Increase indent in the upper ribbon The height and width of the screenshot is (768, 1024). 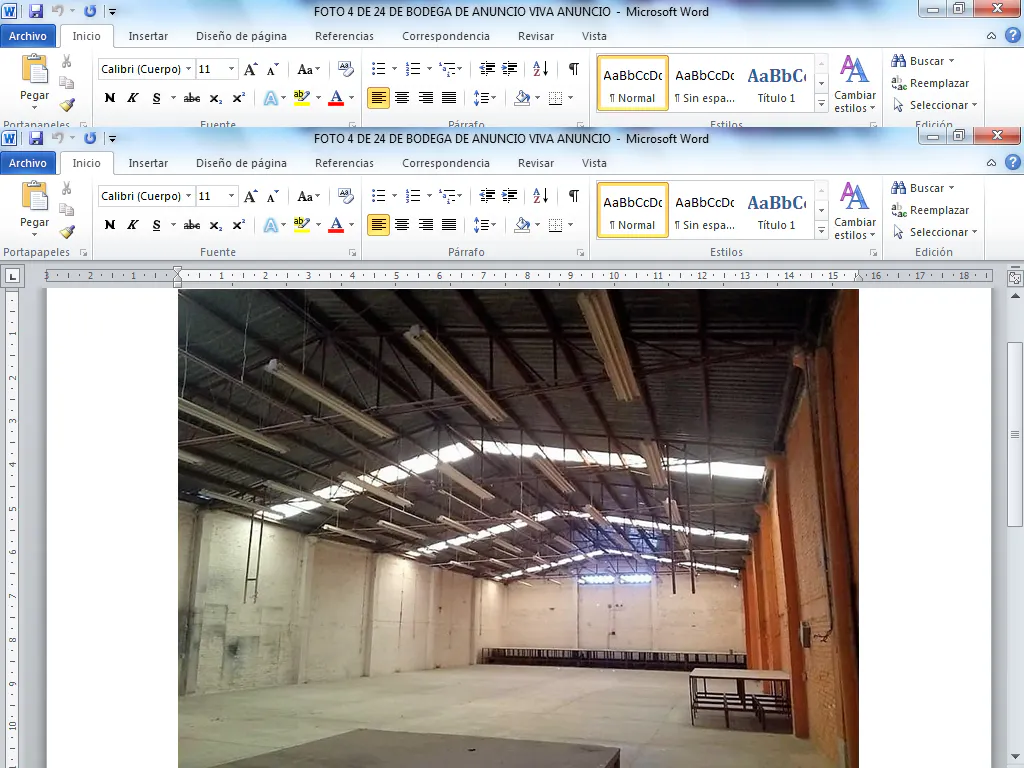(x=509, y=69)
